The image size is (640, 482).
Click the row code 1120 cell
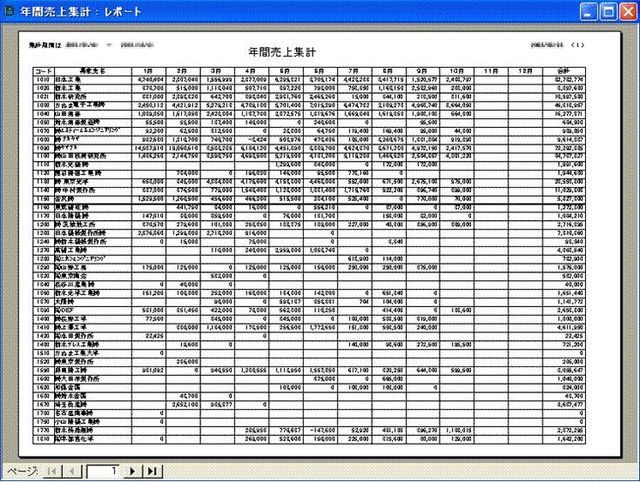[43, 173]
